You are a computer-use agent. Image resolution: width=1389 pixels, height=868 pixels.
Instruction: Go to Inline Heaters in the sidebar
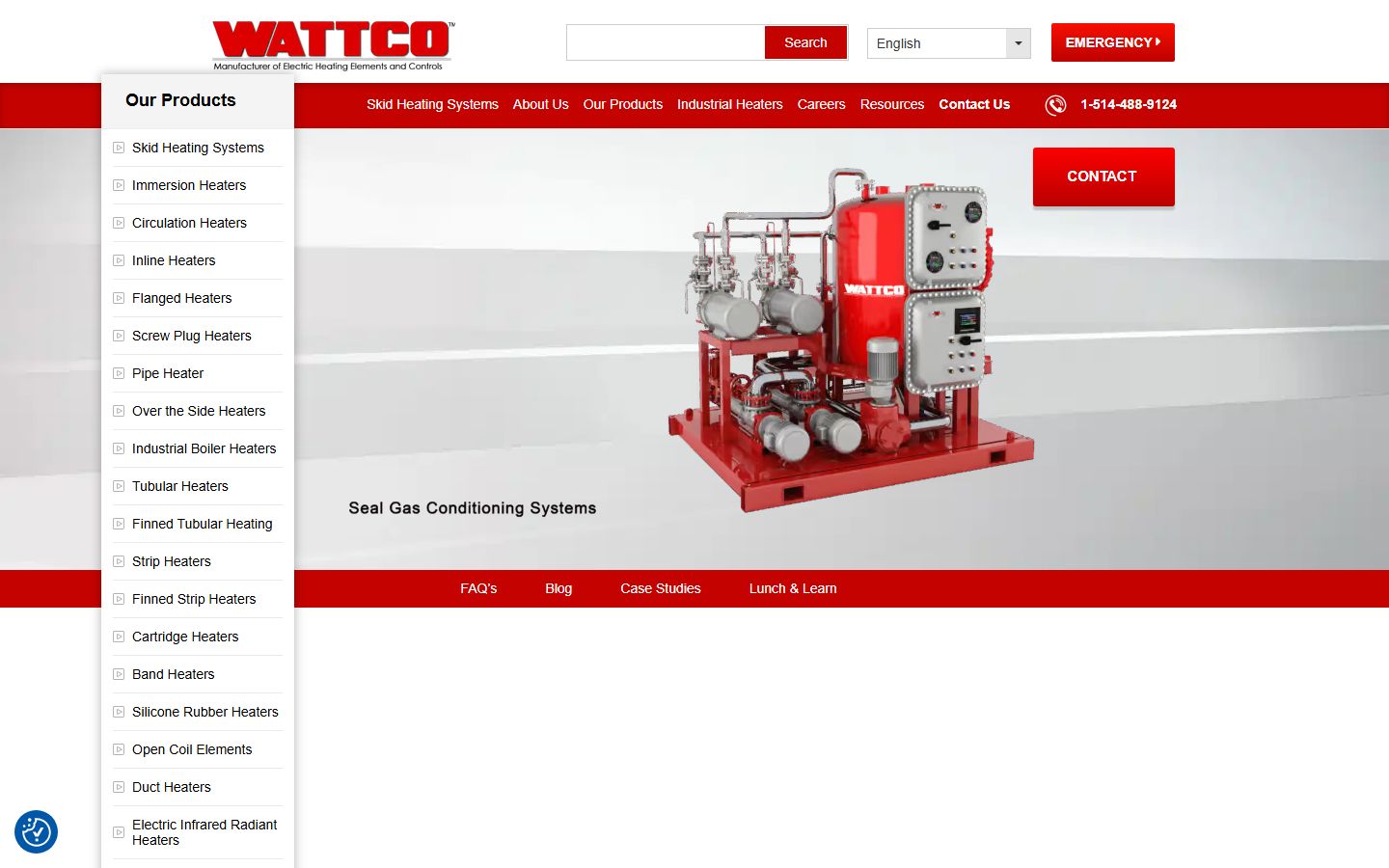coord(174,260)
